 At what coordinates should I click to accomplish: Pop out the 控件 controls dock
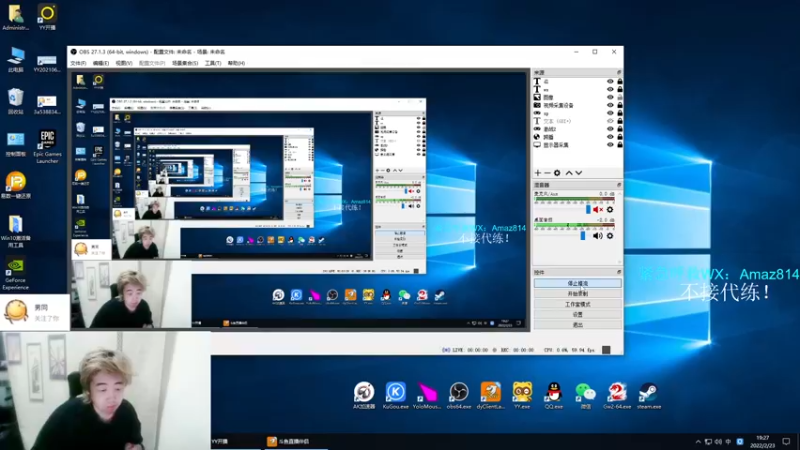[x=619, y=272]
